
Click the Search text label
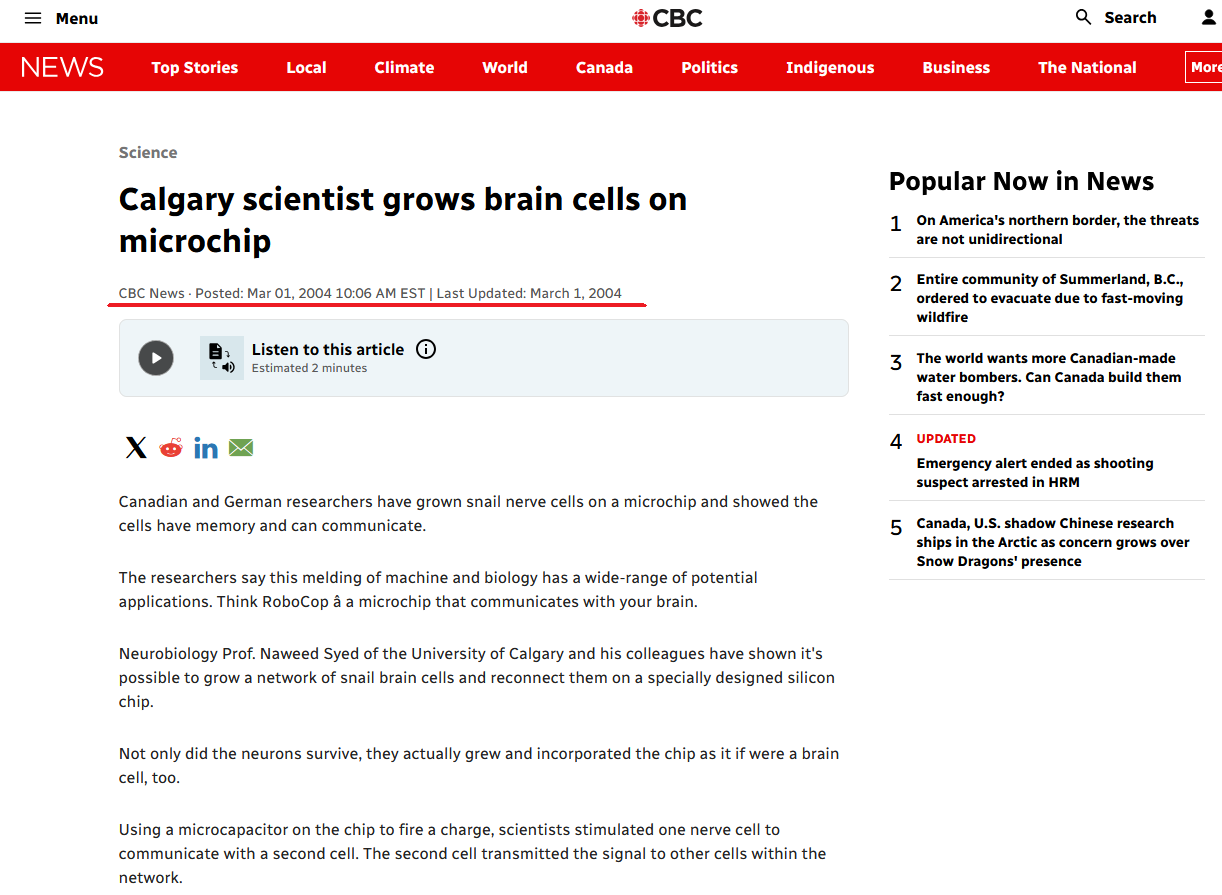pyautogui.click(x=1130, y=17)
